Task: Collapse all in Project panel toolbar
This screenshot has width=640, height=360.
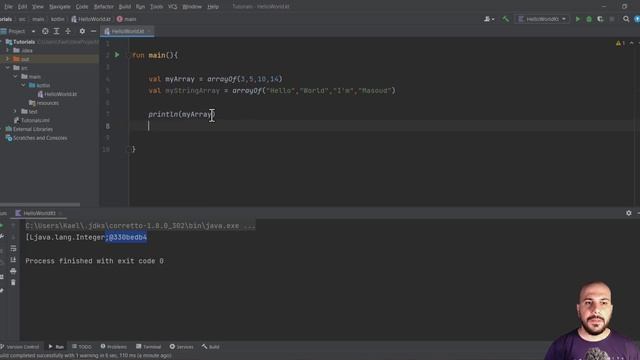Action: point(68,31)
